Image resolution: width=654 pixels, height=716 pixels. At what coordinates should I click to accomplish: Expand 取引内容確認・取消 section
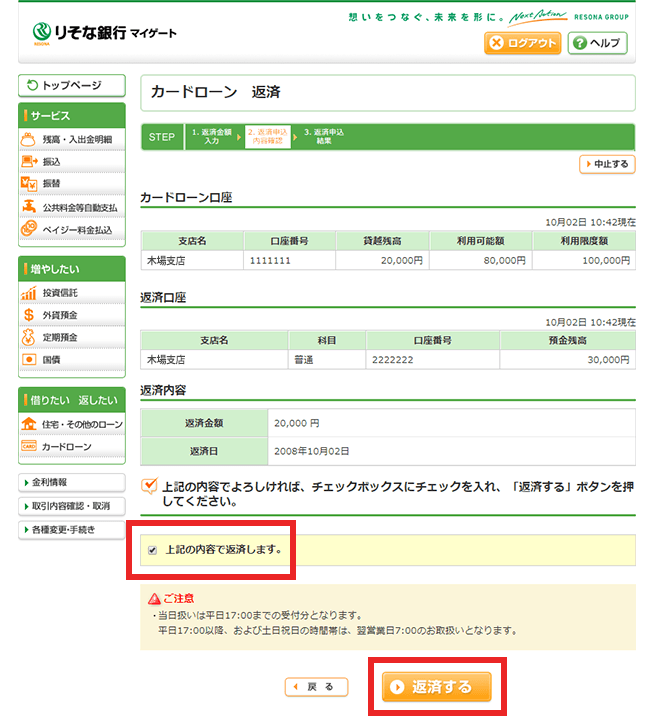pyautogui.click(x=72, y=506)
